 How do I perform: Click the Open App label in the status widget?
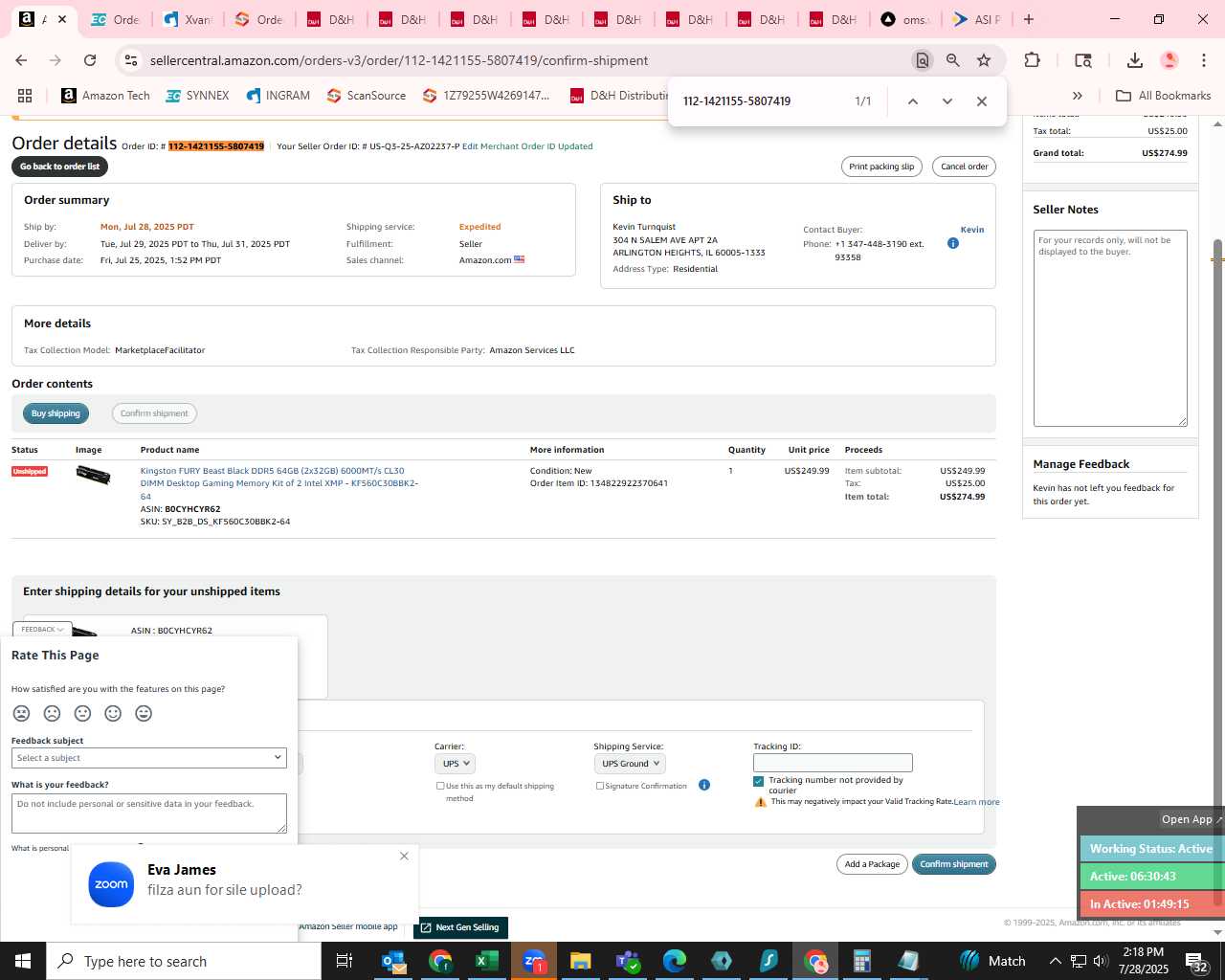(x=1187, y=819)
